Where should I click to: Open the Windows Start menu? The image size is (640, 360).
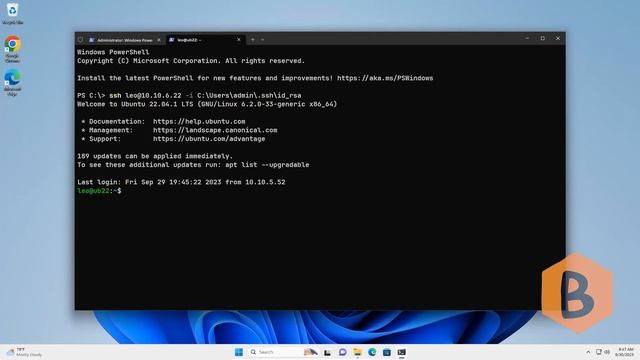point(239,352)
